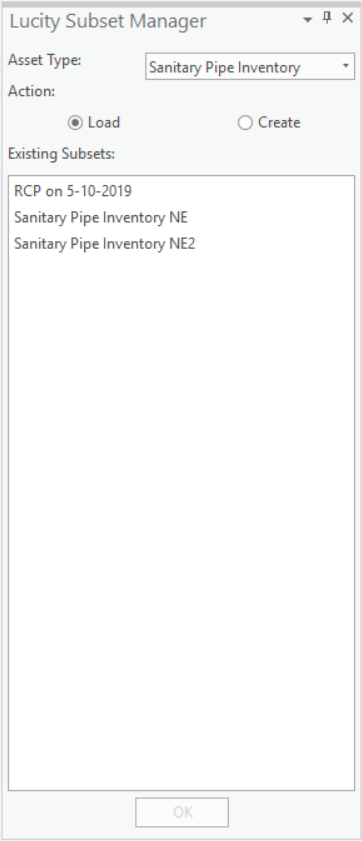Click the Asset Type label
The height and width of the screenshot is (841, 362).
45,60
